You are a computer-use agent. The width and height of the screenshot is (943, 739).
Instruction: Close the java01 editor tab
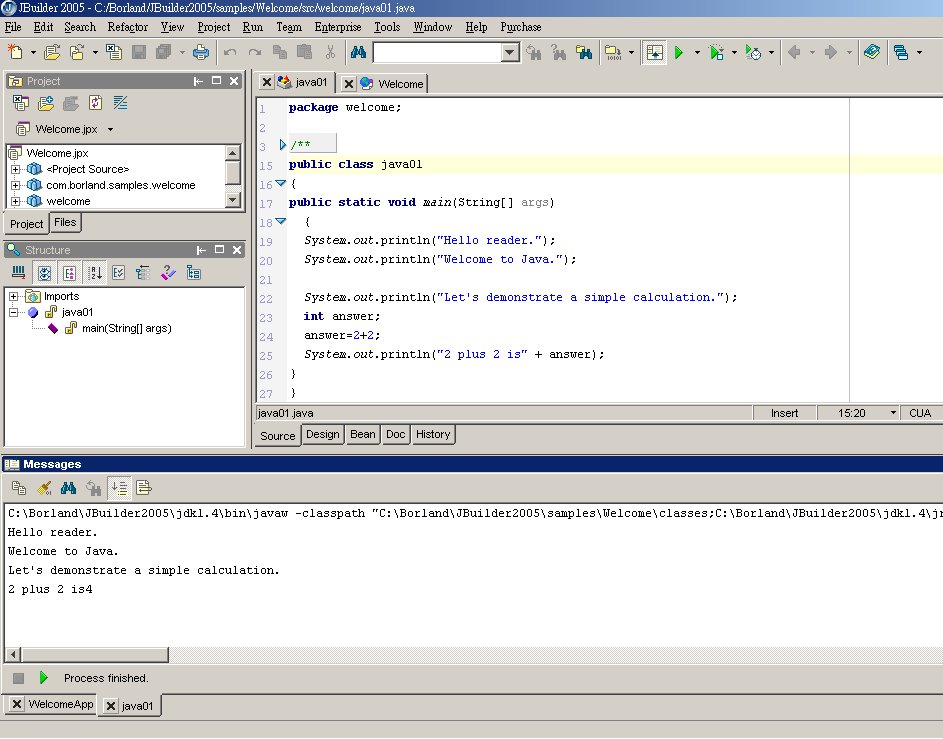[267, 82]
